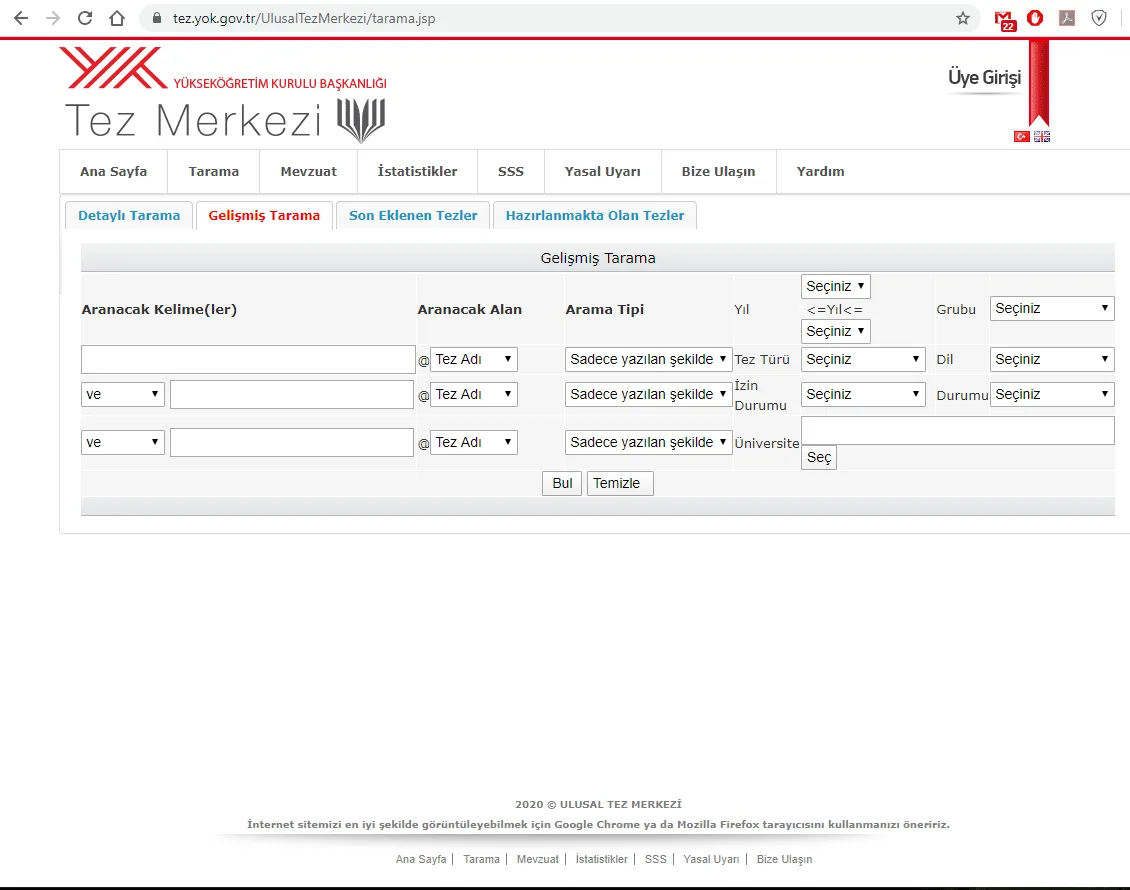Open third row Tez Adı field dropdown
Image resolution: width=1130 pixels, height=890 pixels.
coord(473,442)
